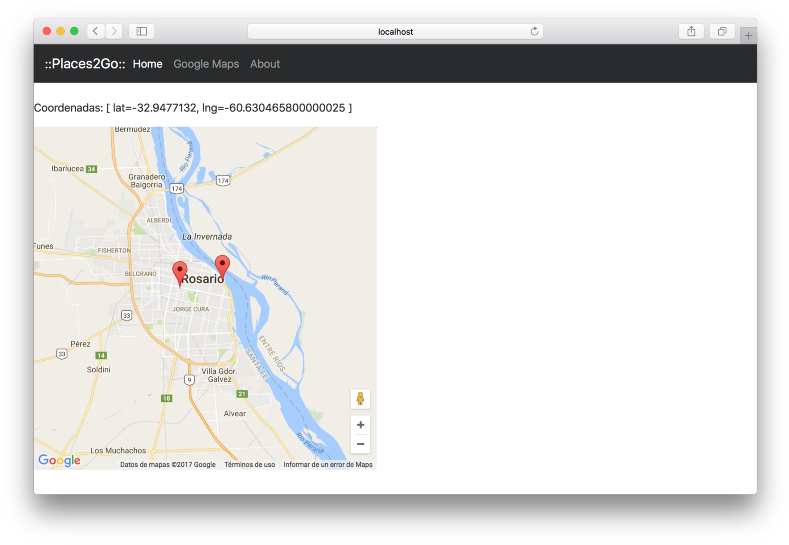Go forward with the browser forward arrow
This screenshot has width=789, height=545.
[x=114, y=31]
